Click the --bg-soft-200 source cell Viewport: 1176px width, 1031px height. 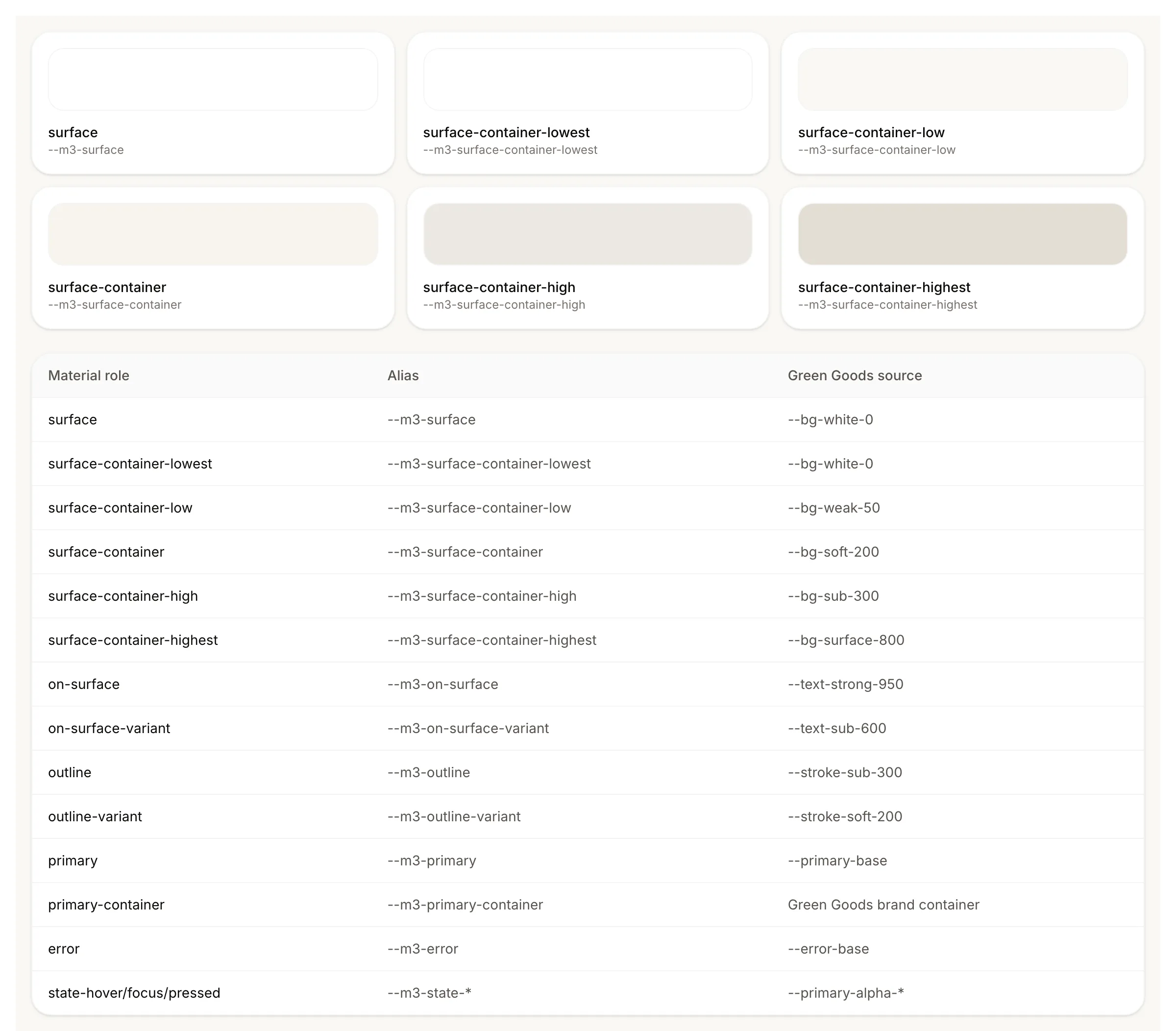(833, 552)
